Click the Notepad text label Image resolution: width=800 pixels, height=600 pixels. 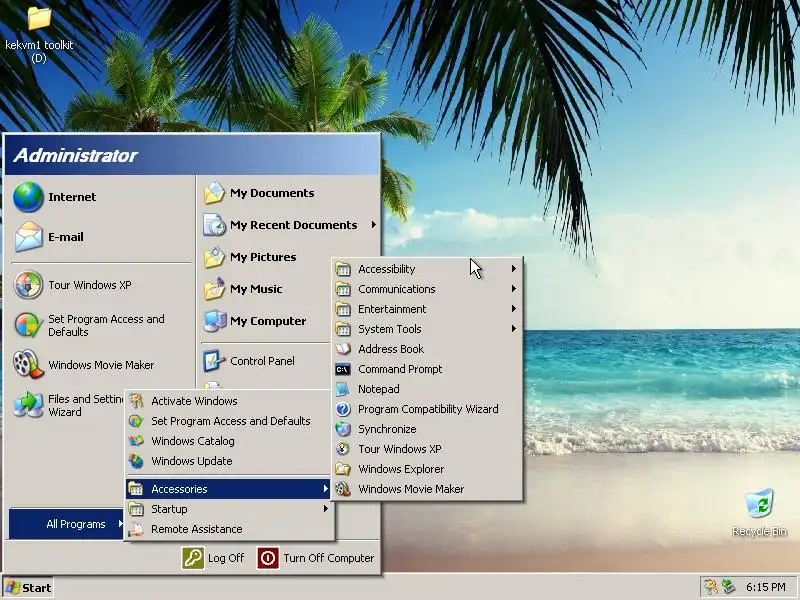(379, 389)
